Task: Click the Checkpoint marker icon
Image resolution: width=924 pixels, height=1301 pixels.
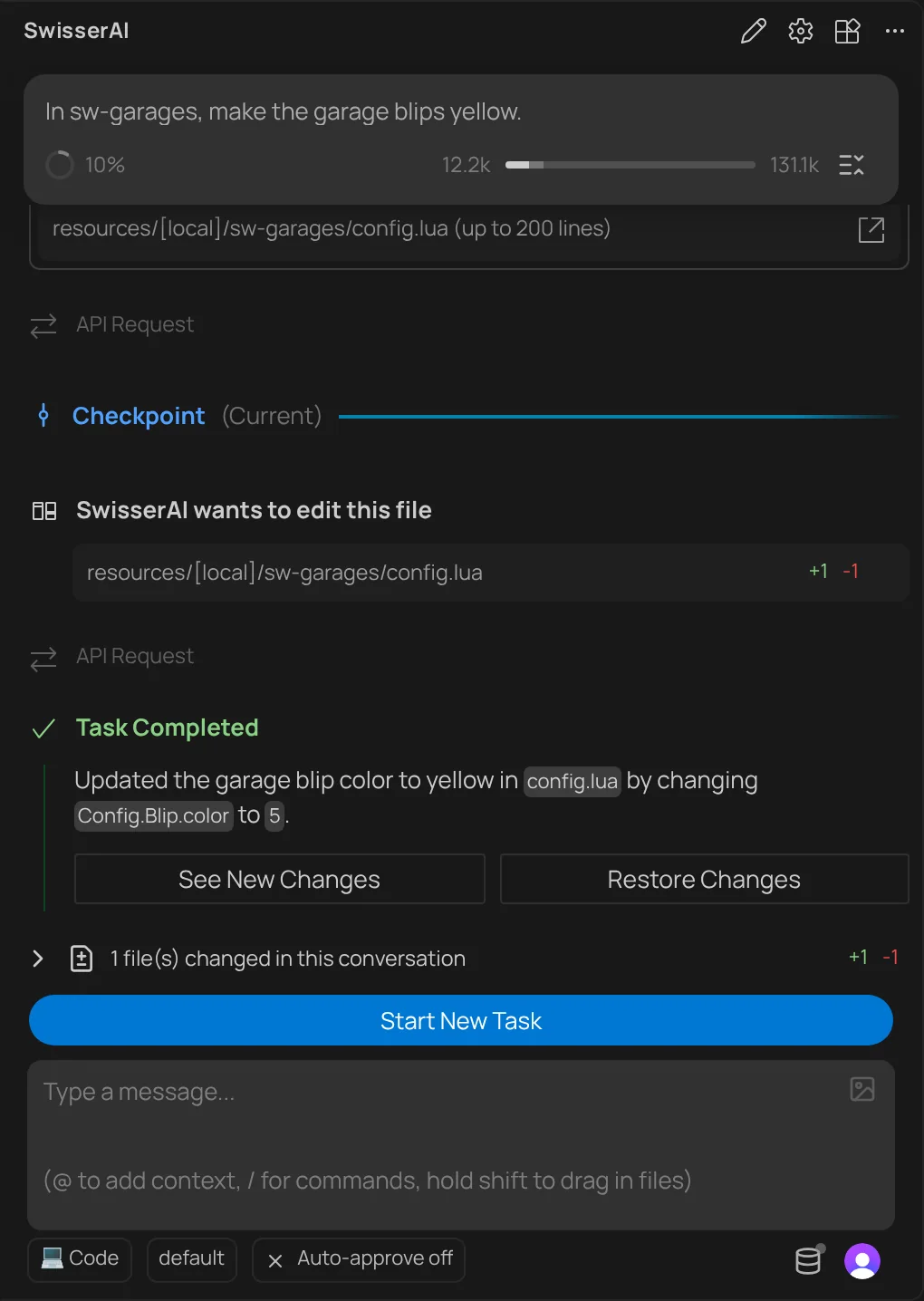Action: (43, 416)
